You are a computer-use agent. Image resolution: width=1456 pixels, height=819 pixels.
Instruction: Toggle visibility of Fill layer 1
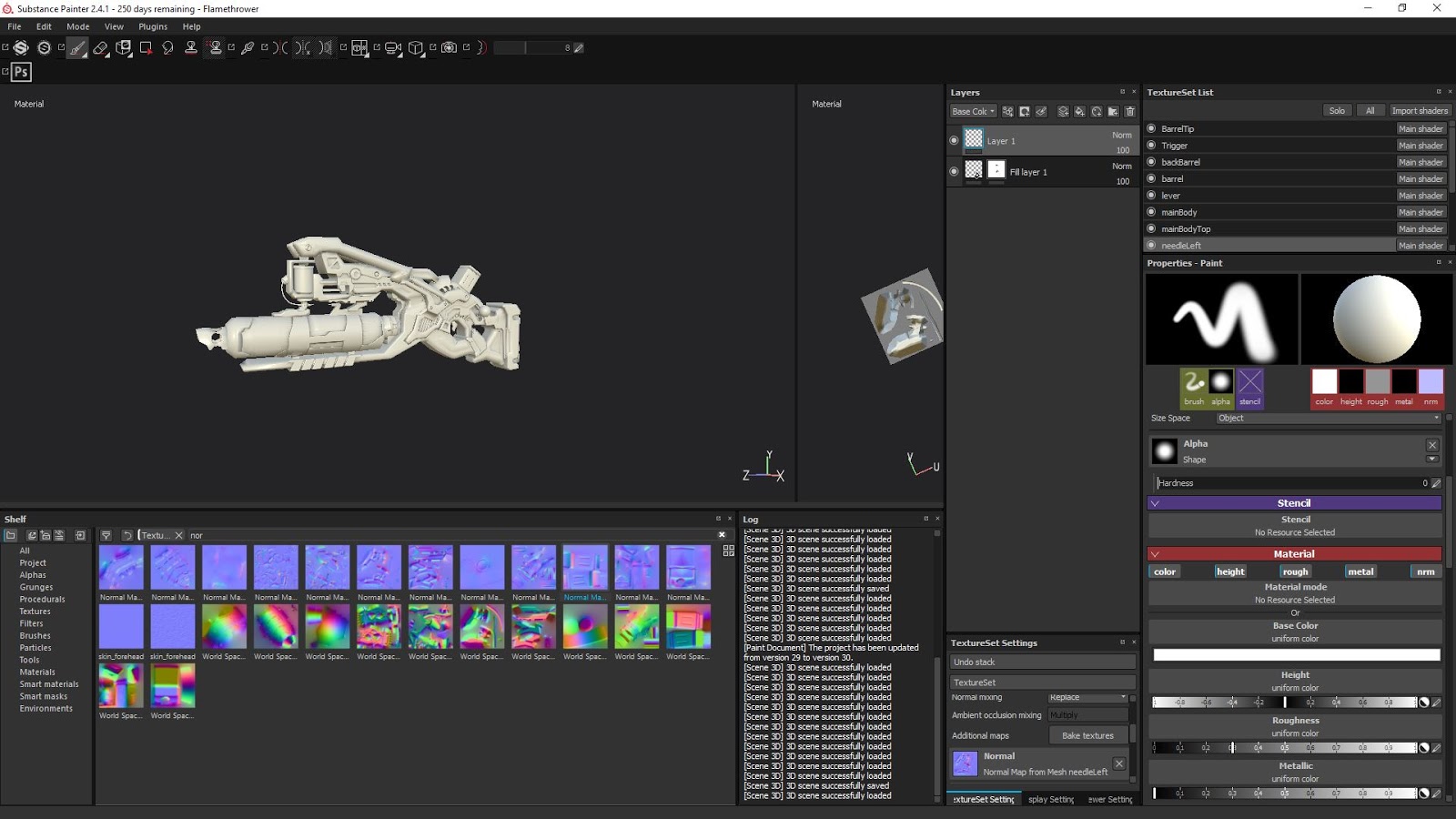click(954, 171)
